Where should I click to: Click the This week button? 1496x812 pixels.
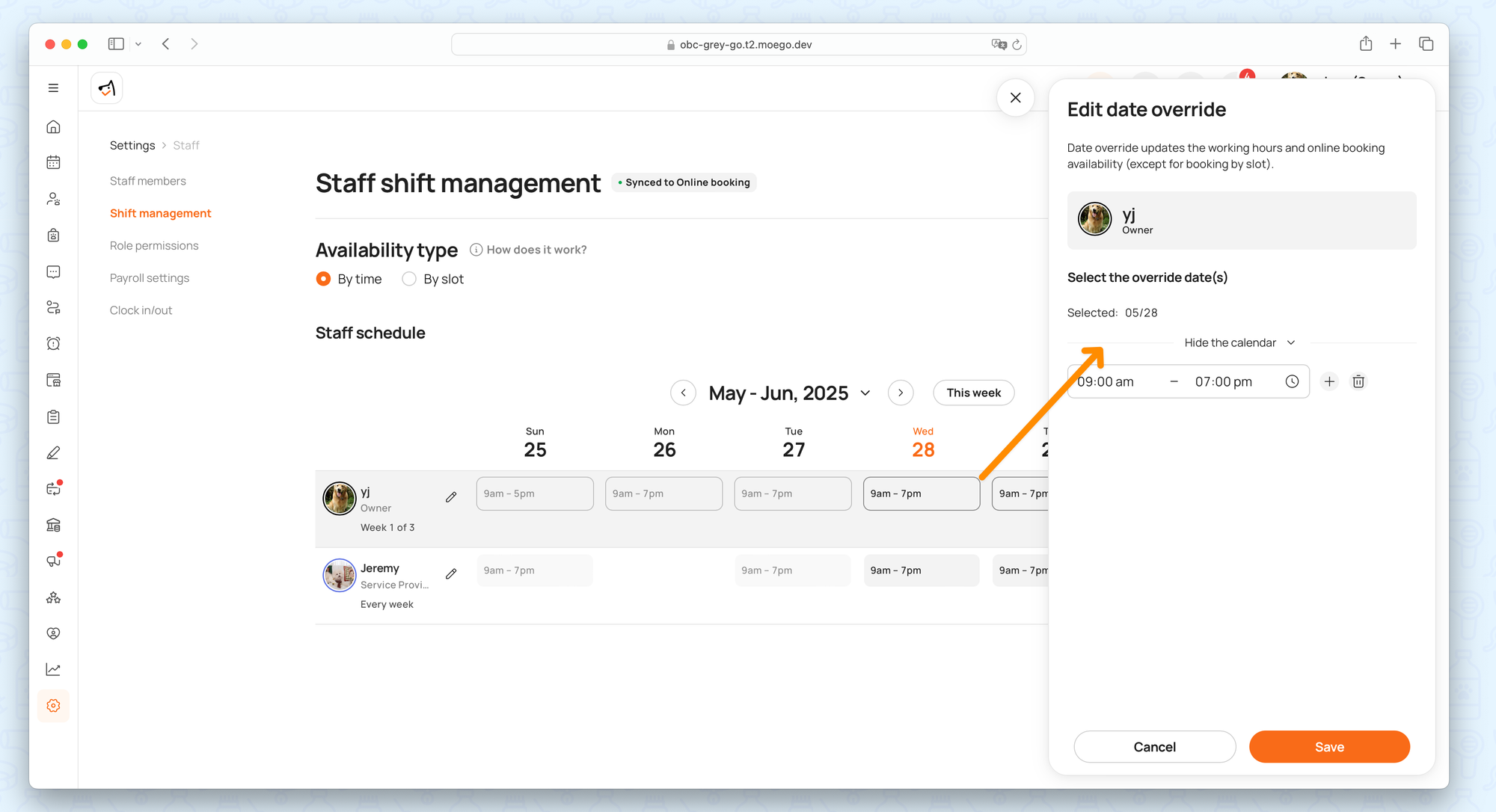point(973,393)
